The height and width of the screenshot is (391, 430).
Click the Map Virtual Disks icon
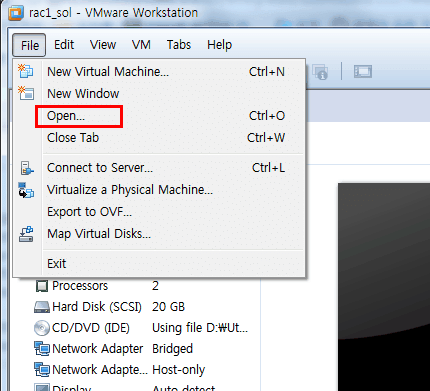coord(26,234)
